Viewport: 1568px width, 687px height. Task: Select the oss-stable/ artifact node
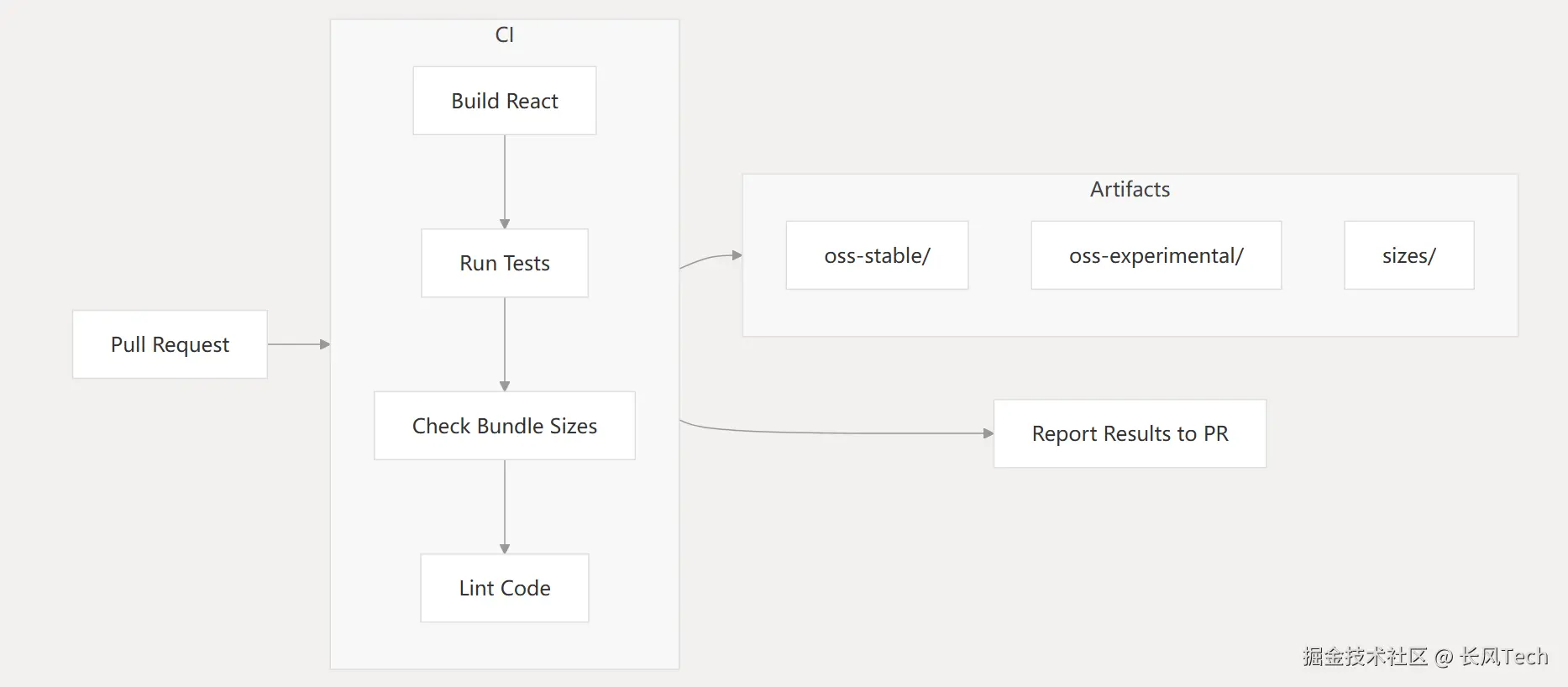877,255
